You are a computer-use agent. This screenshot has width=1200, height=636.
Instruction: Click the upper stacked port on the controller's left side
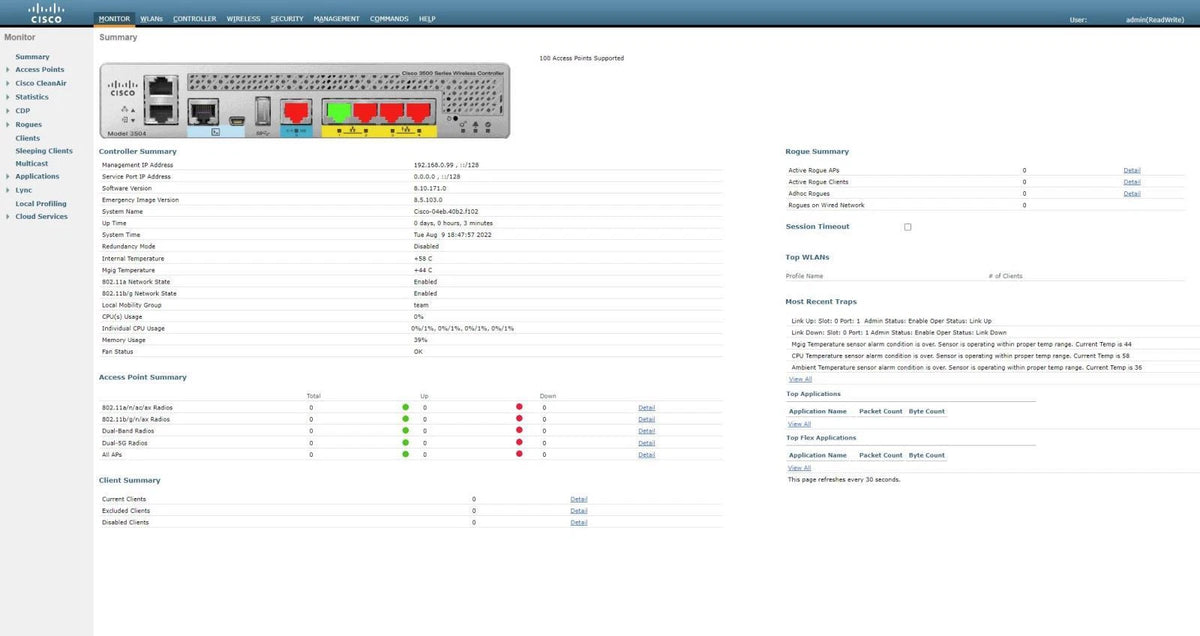tap(161, 87)
